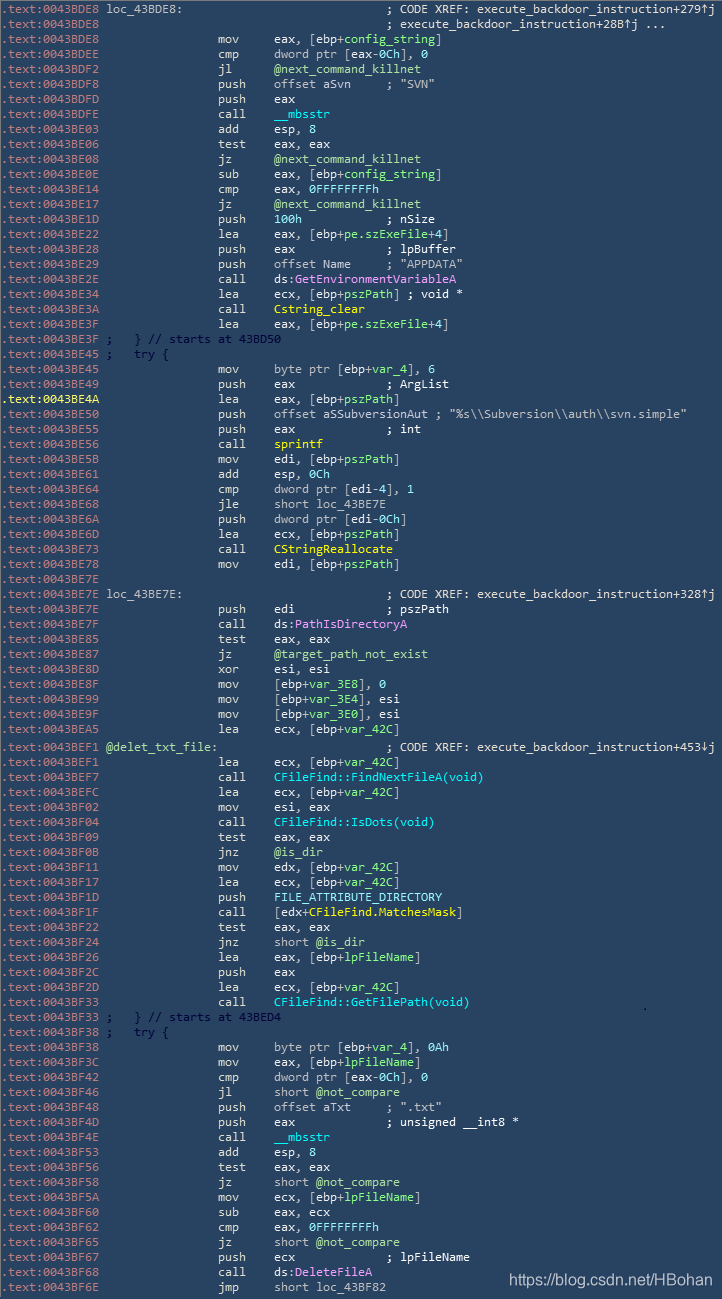The width and height of the screenshot is (722, 1299).
Task: Click the 'offset aSvn' operand
Action: point(316,84)
